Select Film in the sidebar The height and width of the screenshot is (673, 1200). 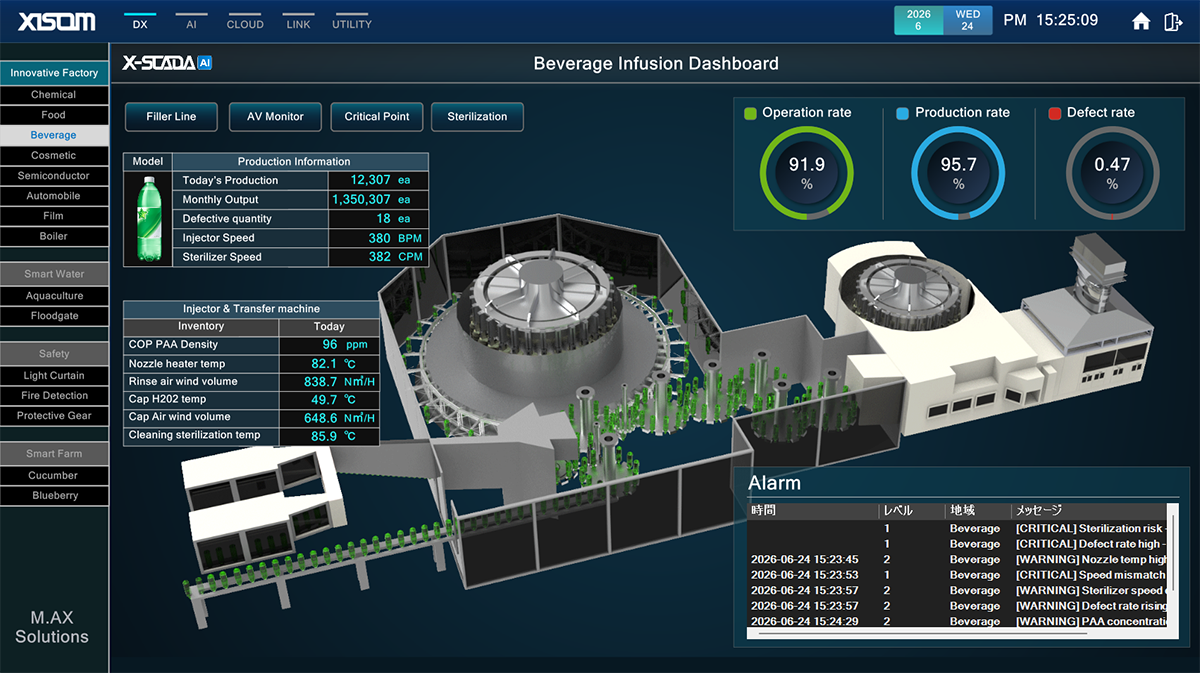(54, 216)
